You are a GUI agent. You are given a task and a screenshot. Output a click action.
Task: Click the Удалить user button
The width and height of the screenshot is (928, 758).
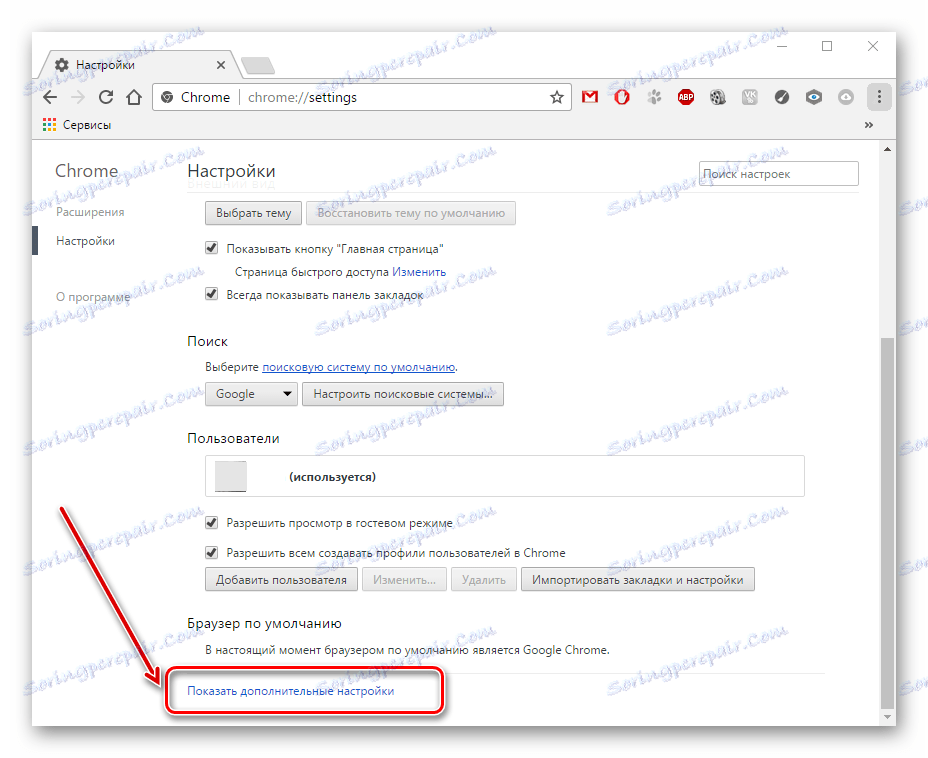(484, 579)
